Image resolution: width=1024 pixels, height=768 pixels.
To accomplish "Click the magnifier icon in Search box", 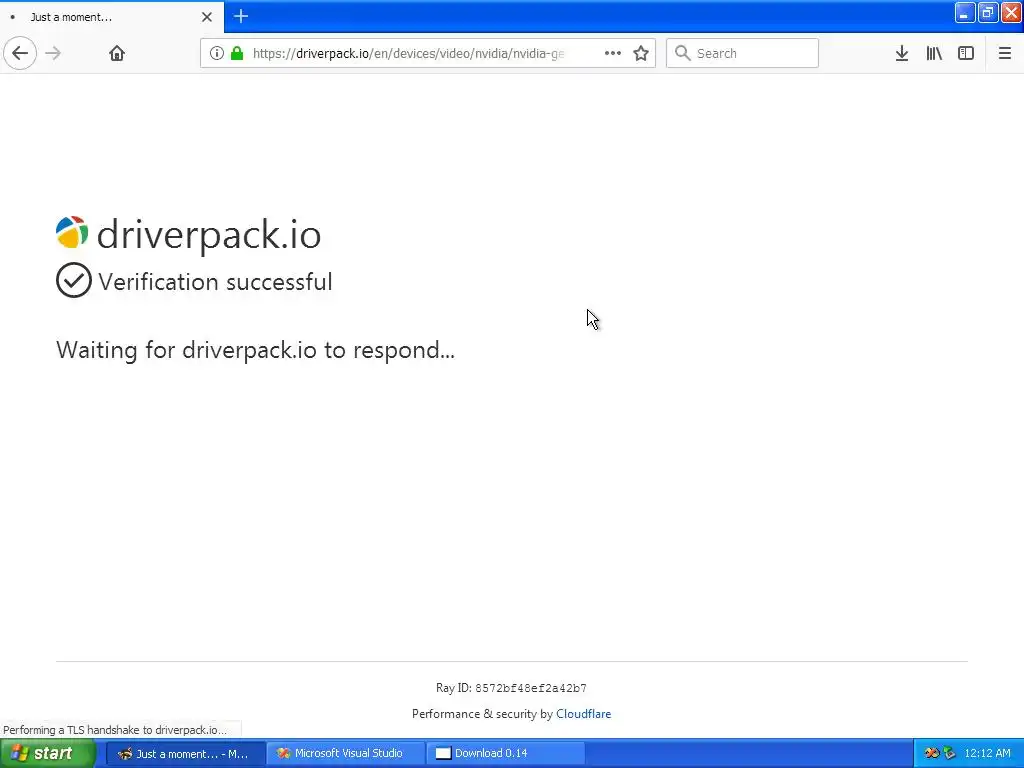I will [x=682, y=53].
